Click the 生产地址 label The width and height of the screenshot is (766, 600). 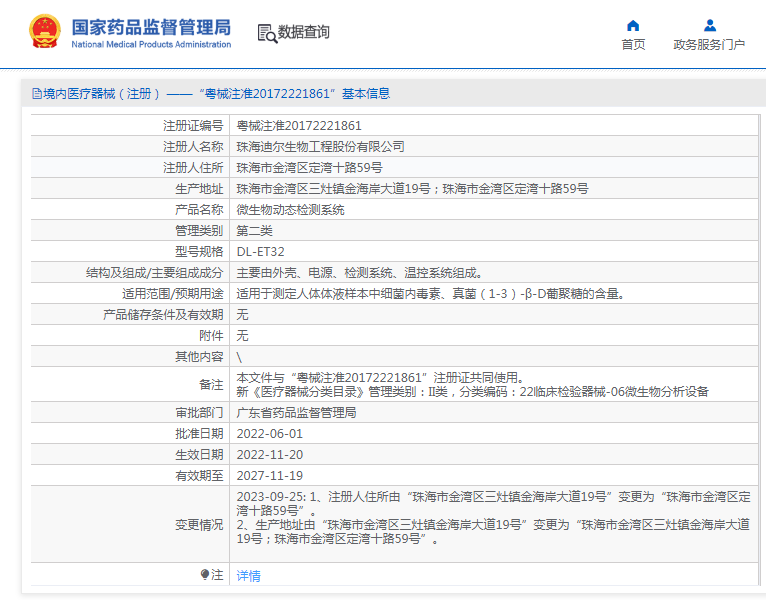[x=199, y=189]
